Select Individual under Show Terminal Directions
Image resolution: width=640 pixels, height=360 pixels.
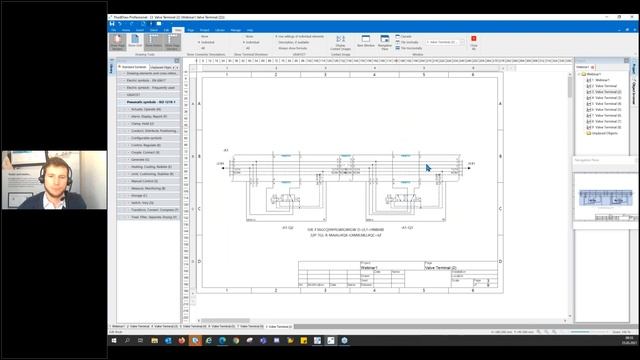point(251,42)
